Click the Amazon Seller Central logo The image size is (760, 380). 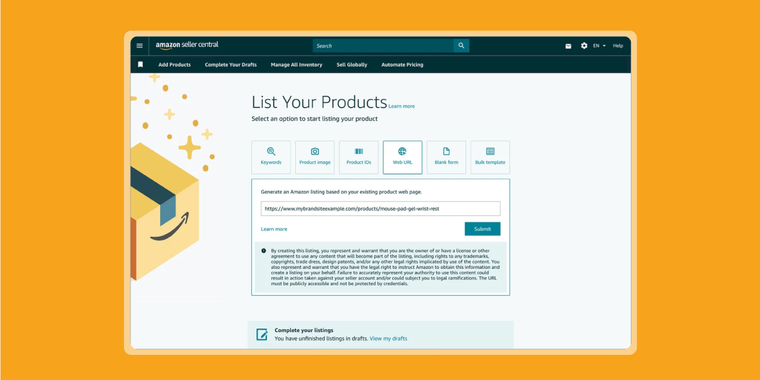tap(187, 45)
